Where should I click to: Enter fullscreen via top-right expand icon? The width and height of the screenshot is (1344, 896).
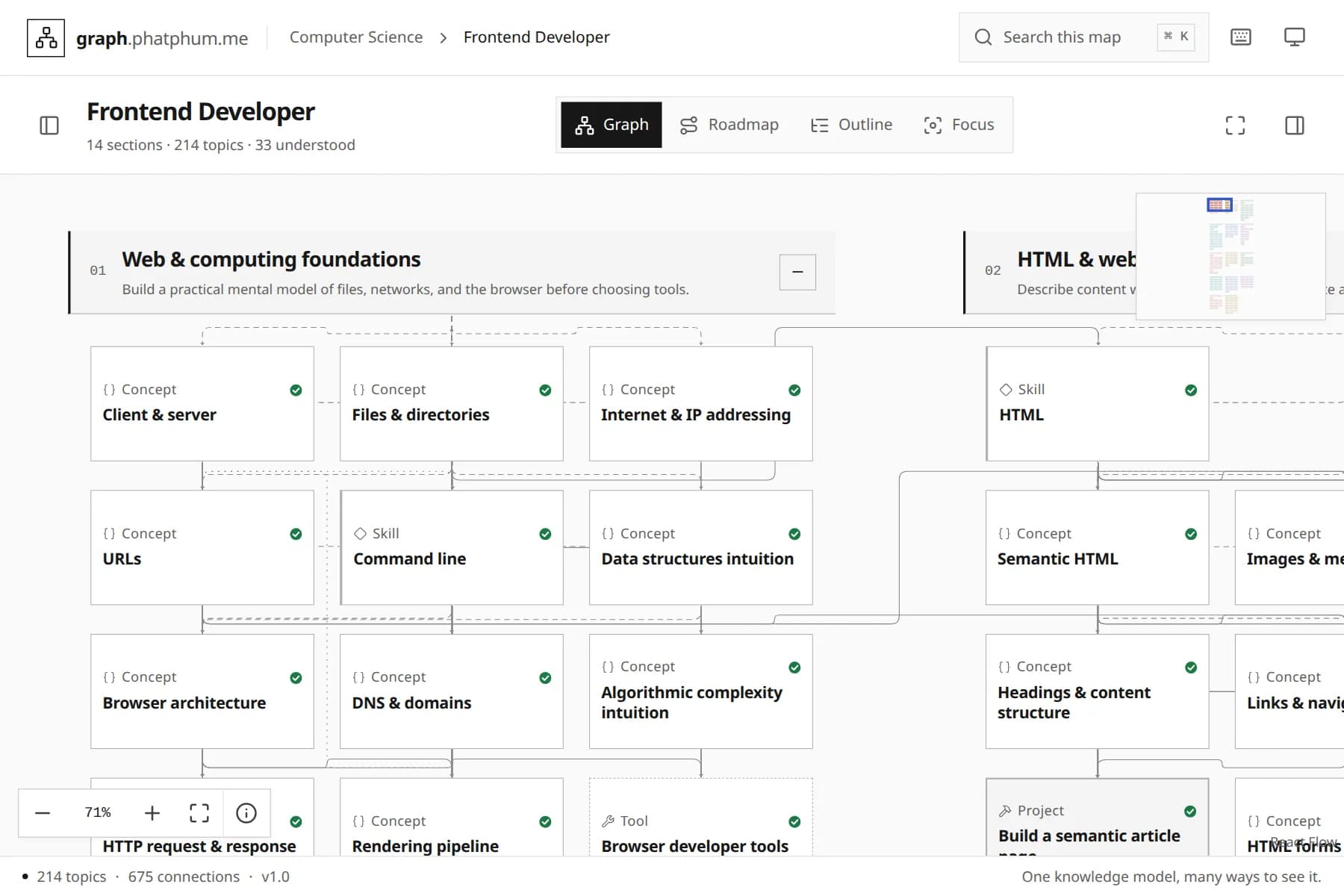(1235, 125)
